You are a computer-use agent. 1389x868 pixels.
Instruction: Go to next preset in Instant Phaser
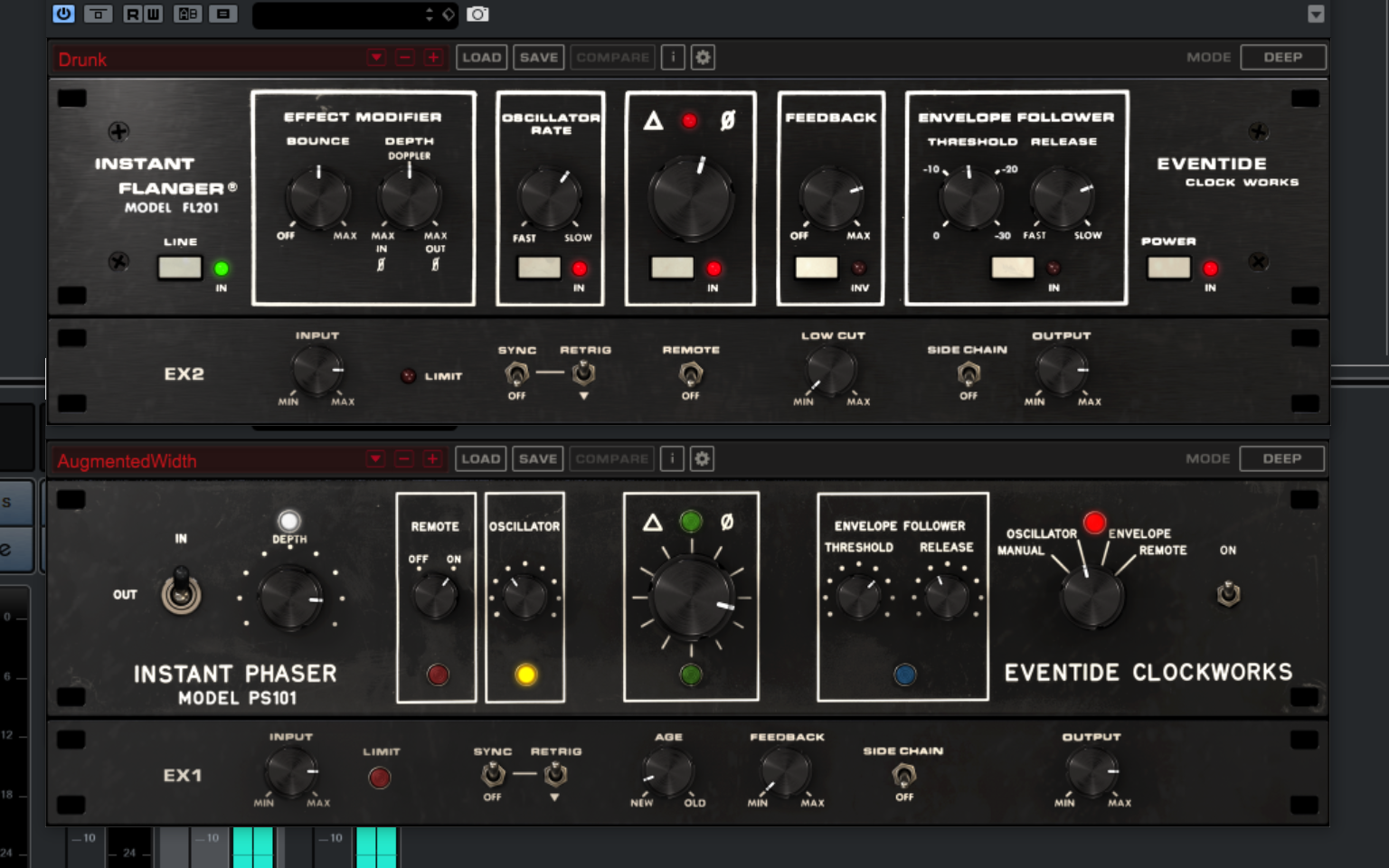(x=433, y=459)
